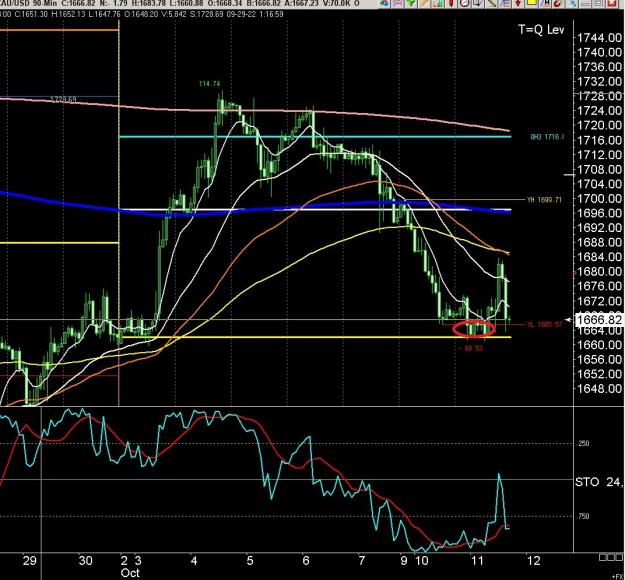
Task: Click the 1732.00 price axis label
Action: click(x=599, y=82)
